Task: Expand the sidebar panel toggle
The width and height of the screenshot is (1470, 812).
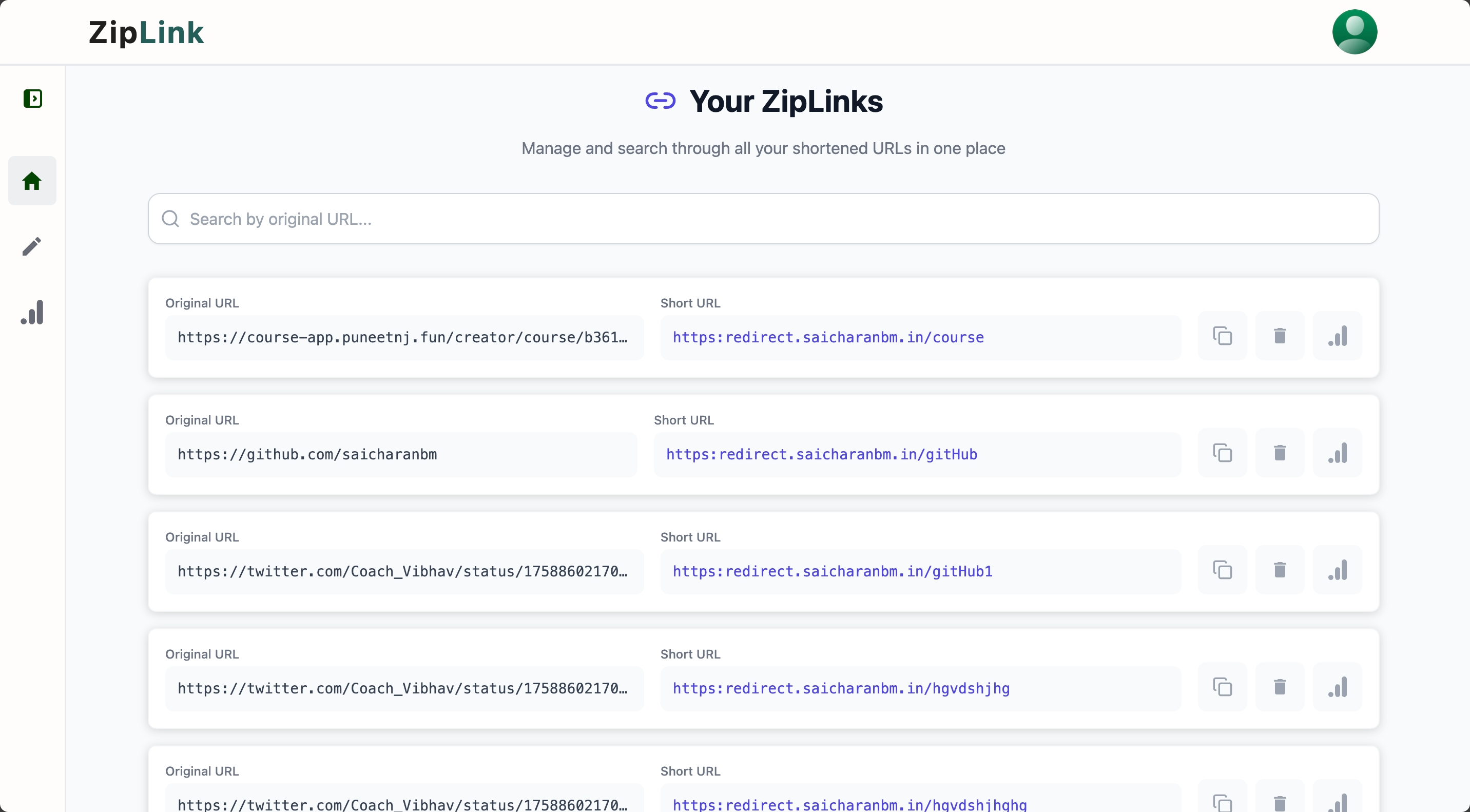Action: (32, 99)
